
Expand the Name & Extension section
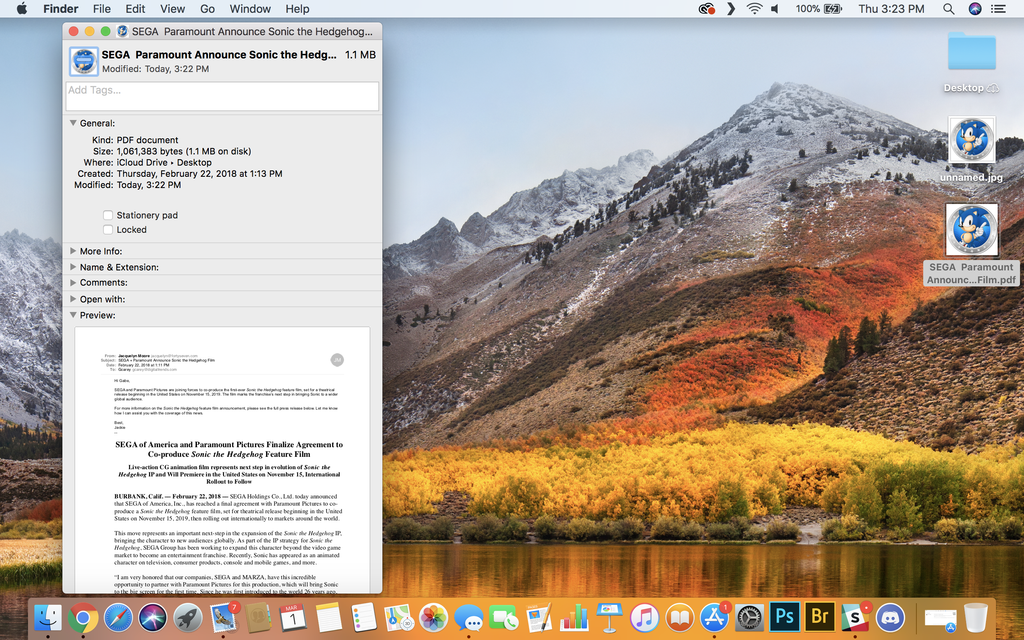72,267
